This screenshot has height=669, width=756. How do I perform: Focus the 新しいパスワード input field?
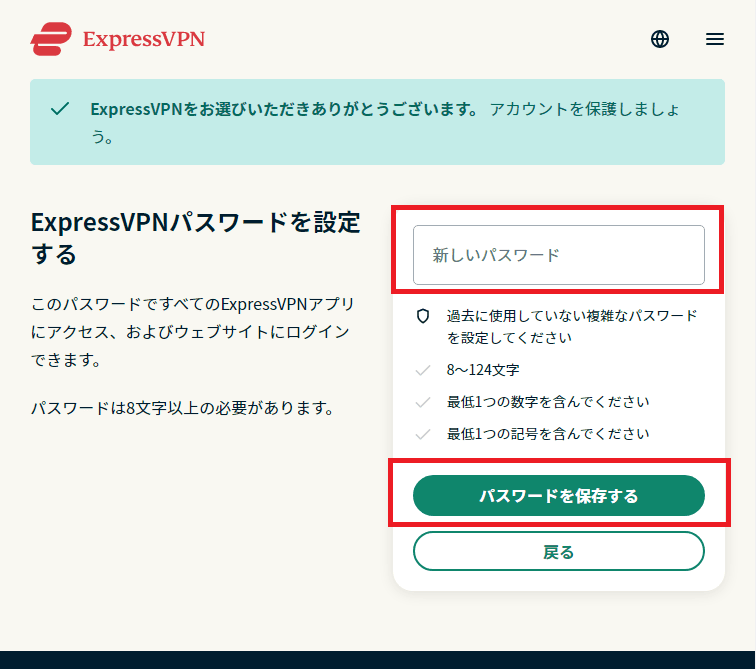(558, 255)
